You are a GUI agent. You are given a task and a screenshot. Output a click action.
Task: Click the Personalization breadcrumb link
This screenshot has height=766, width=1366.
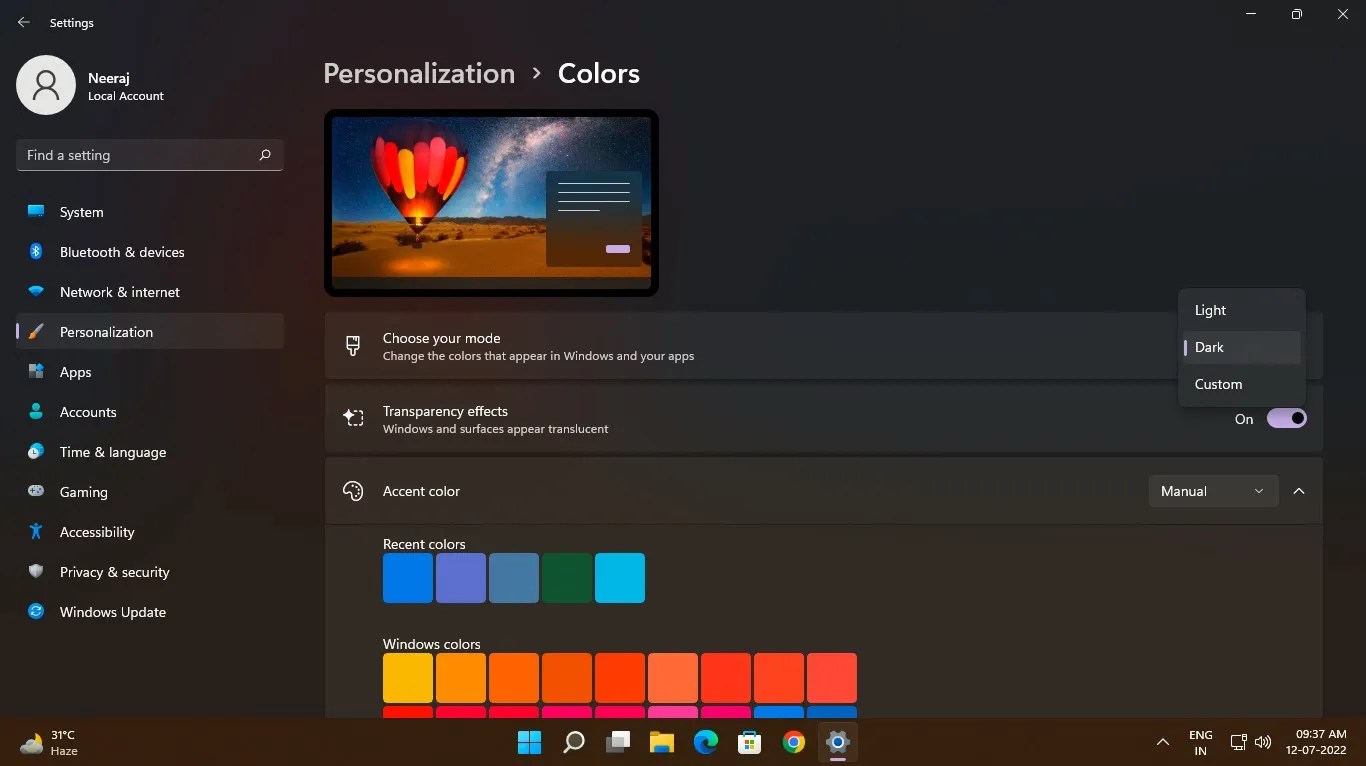pyautogui.click(x=418, y=72)
